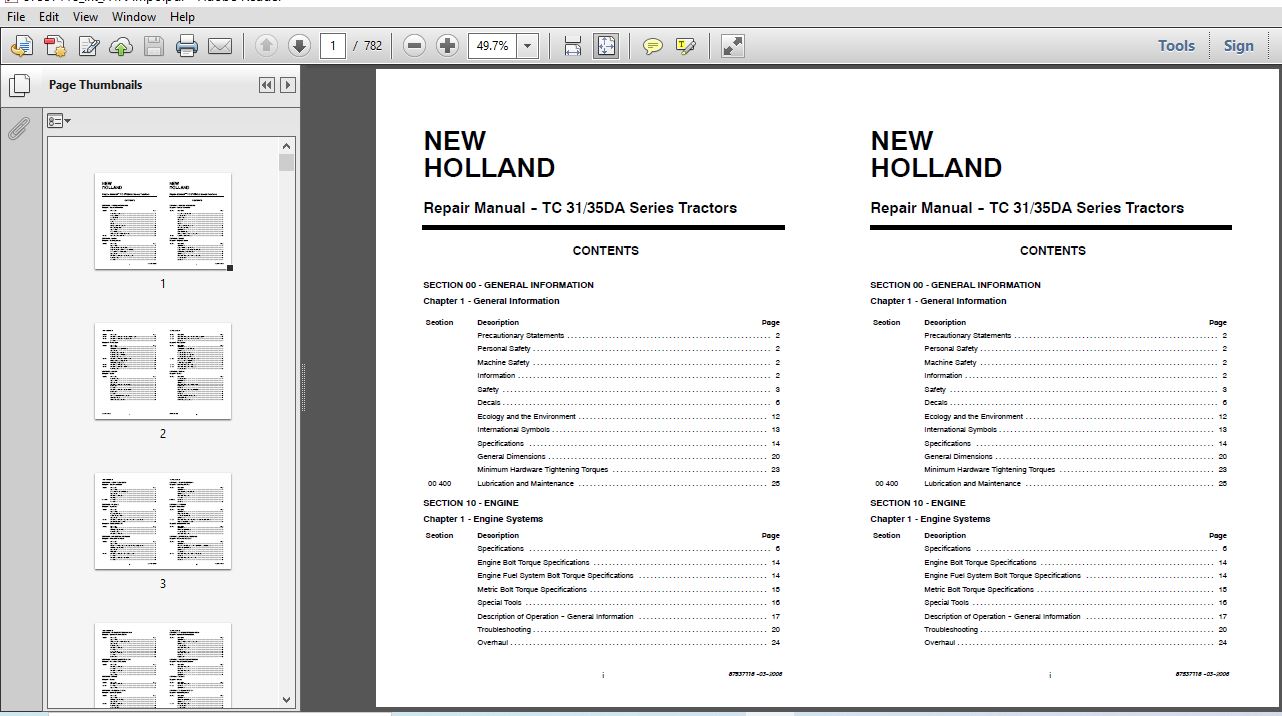Open the Edit menu

click(49, 17)
